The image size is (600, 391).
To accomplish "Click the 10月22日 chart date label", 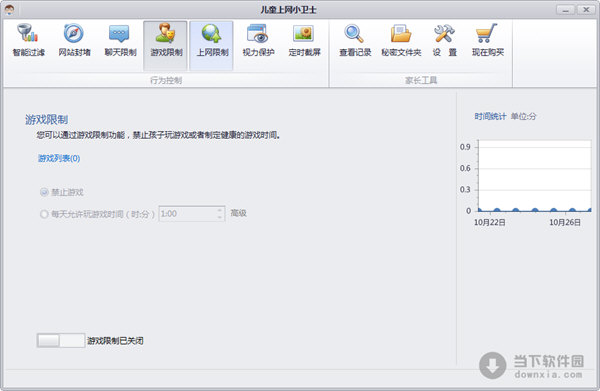I will tap(490, 222).
